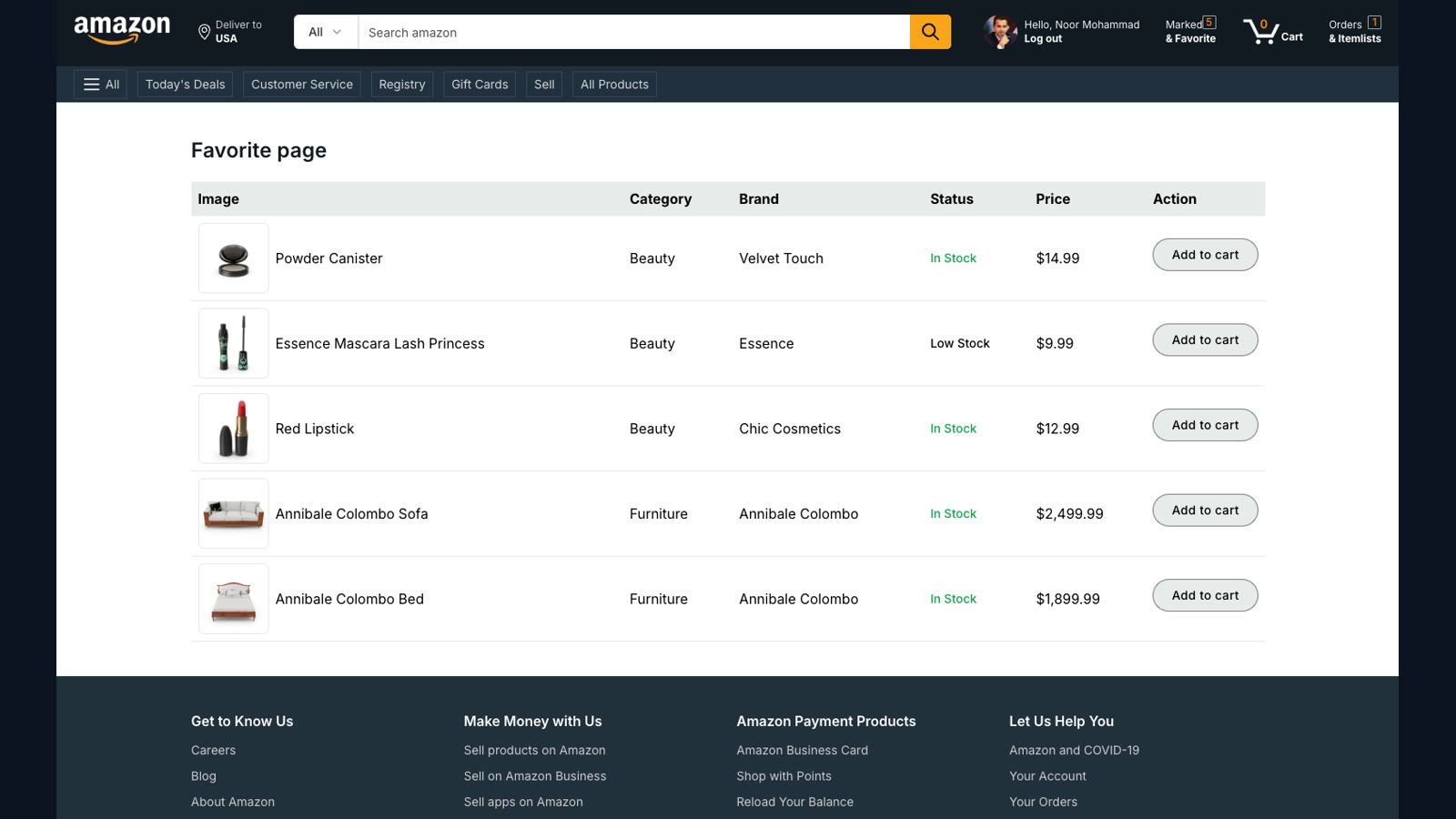
Task: Add Powder Canister to cart
Action: point(1205,255)
